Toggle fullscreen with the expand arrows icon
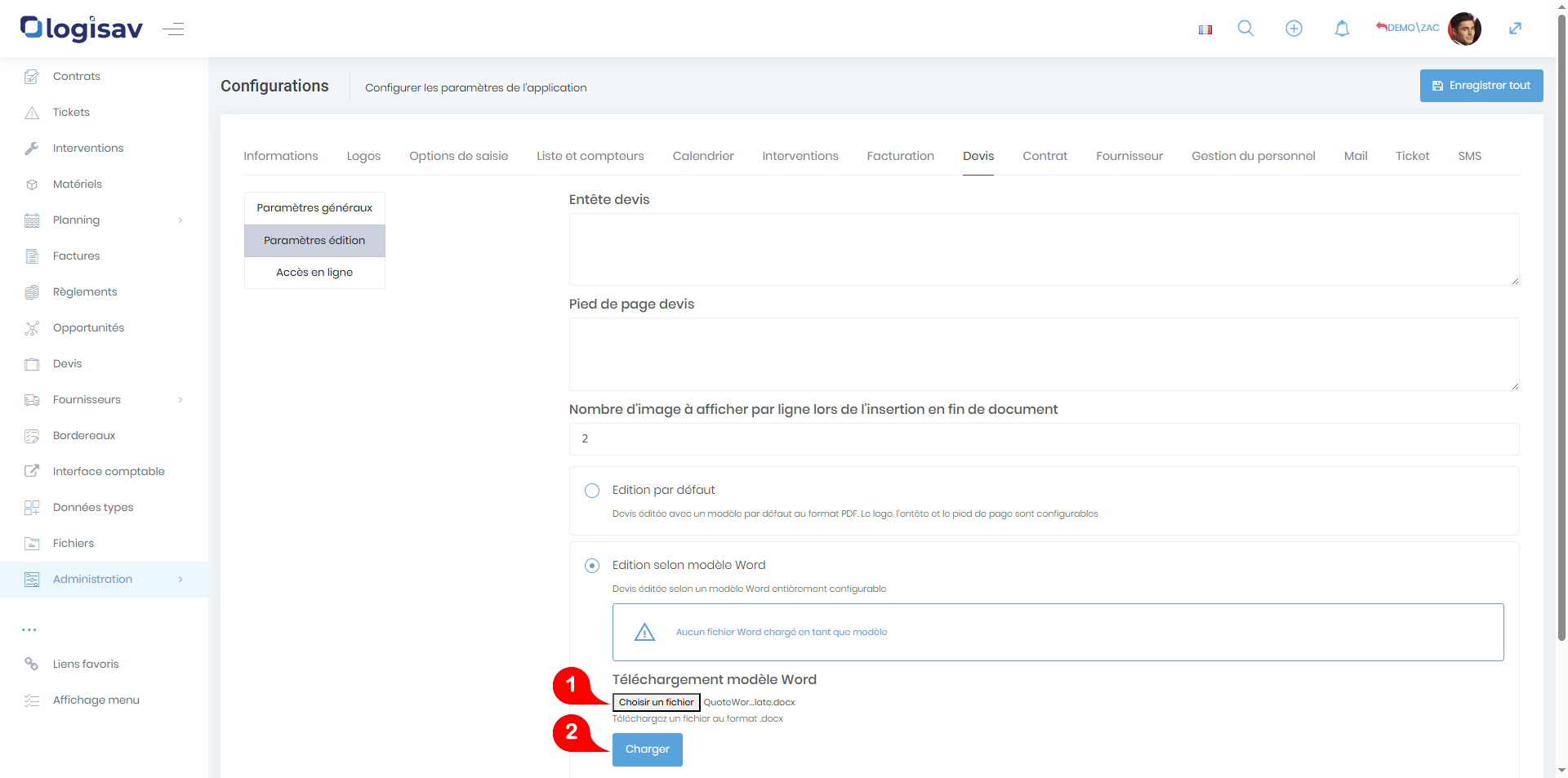 tap(1515, 29)
